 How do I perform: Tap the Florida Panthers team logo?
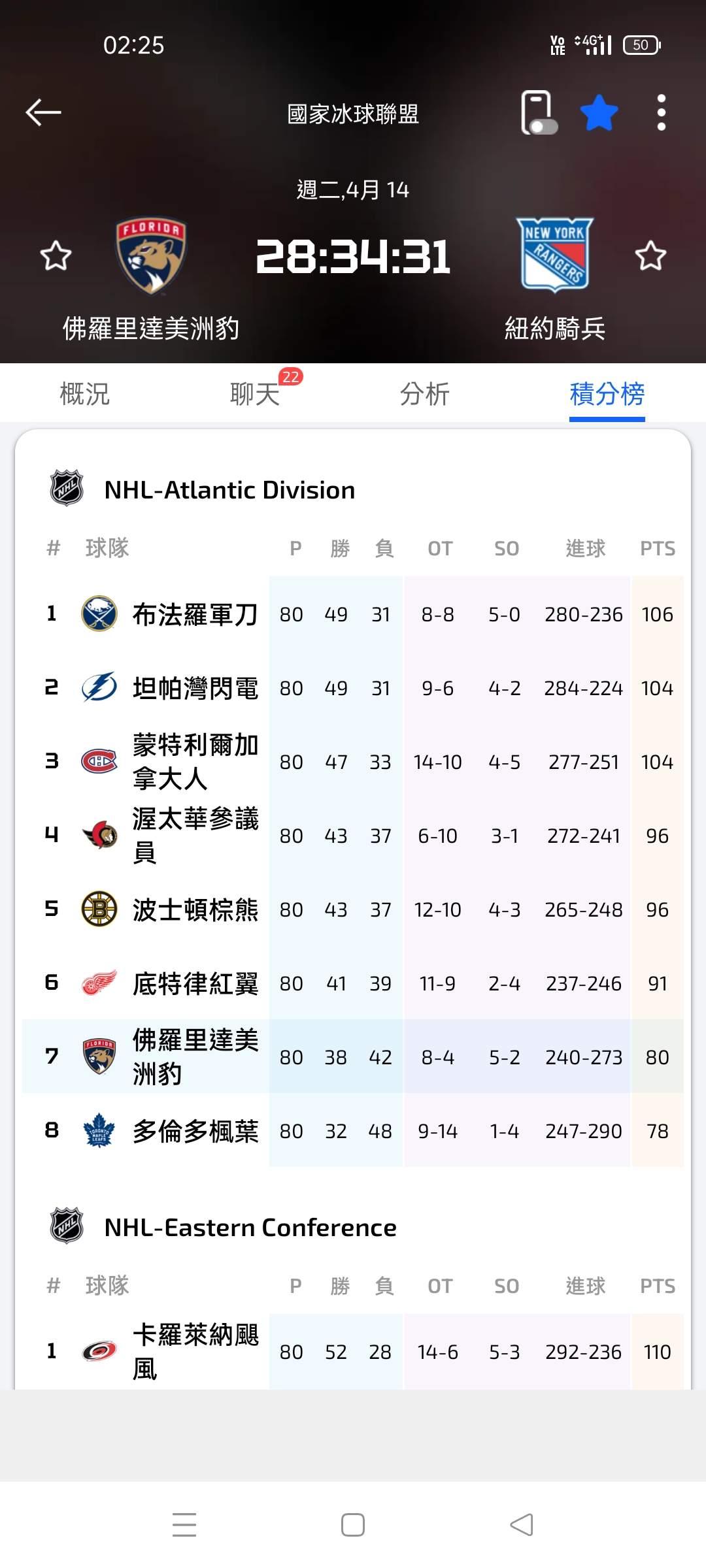click(x=151, y=255)
